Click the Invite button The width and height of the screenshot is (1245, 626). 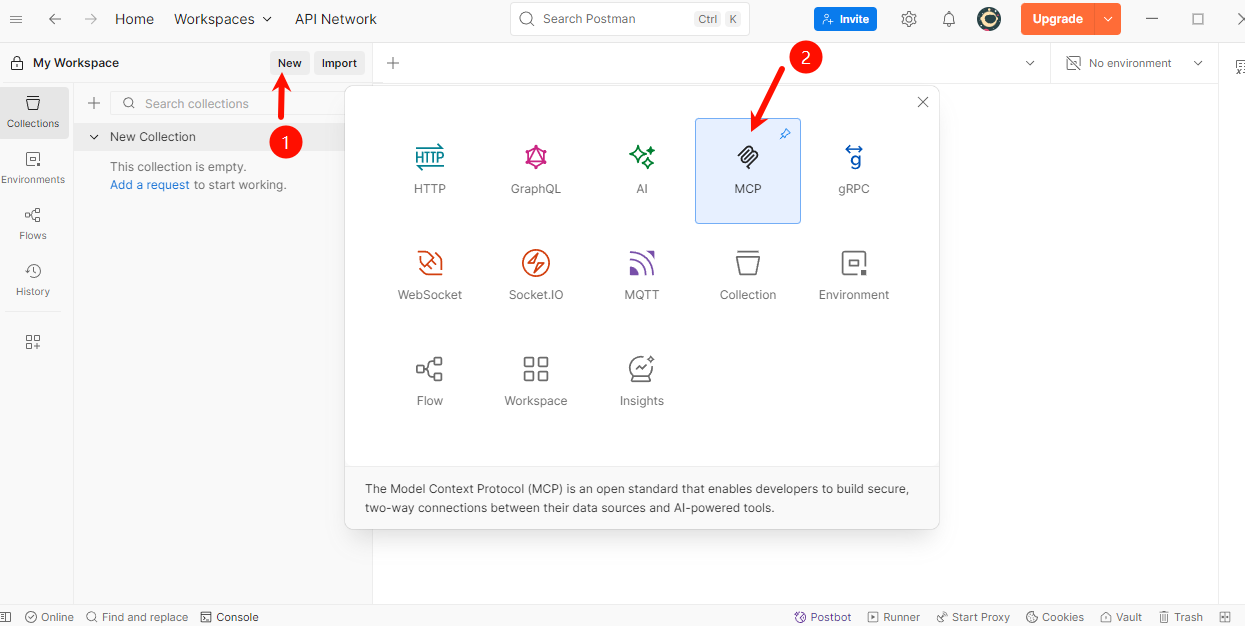845,19
